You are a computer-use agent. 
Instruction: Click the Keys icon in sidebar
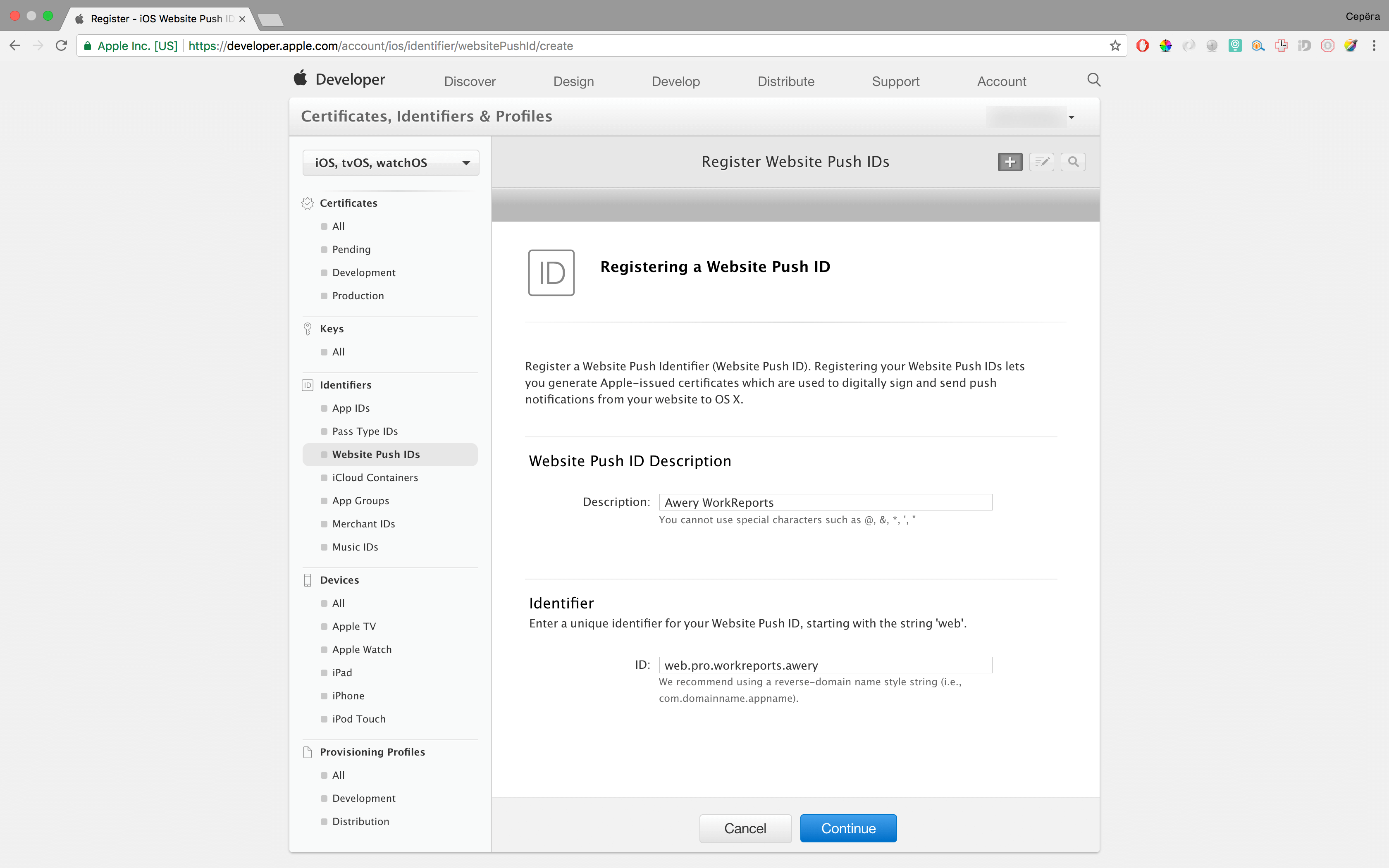[308, 328]
